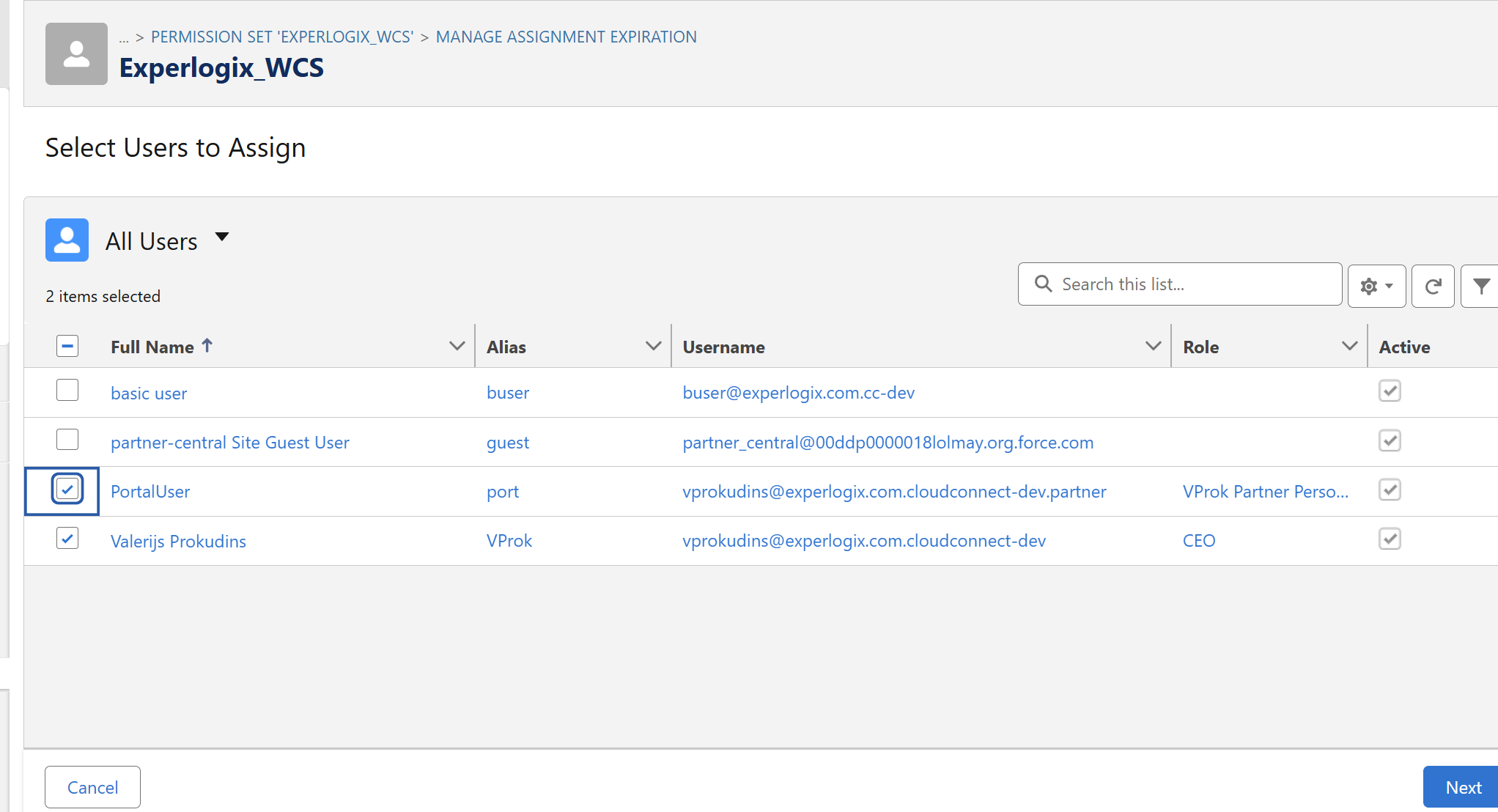Image resolution: width=1498 pixels, height=812 pixels.
Task: Refresh the user list
Action: pos(1433,286)
